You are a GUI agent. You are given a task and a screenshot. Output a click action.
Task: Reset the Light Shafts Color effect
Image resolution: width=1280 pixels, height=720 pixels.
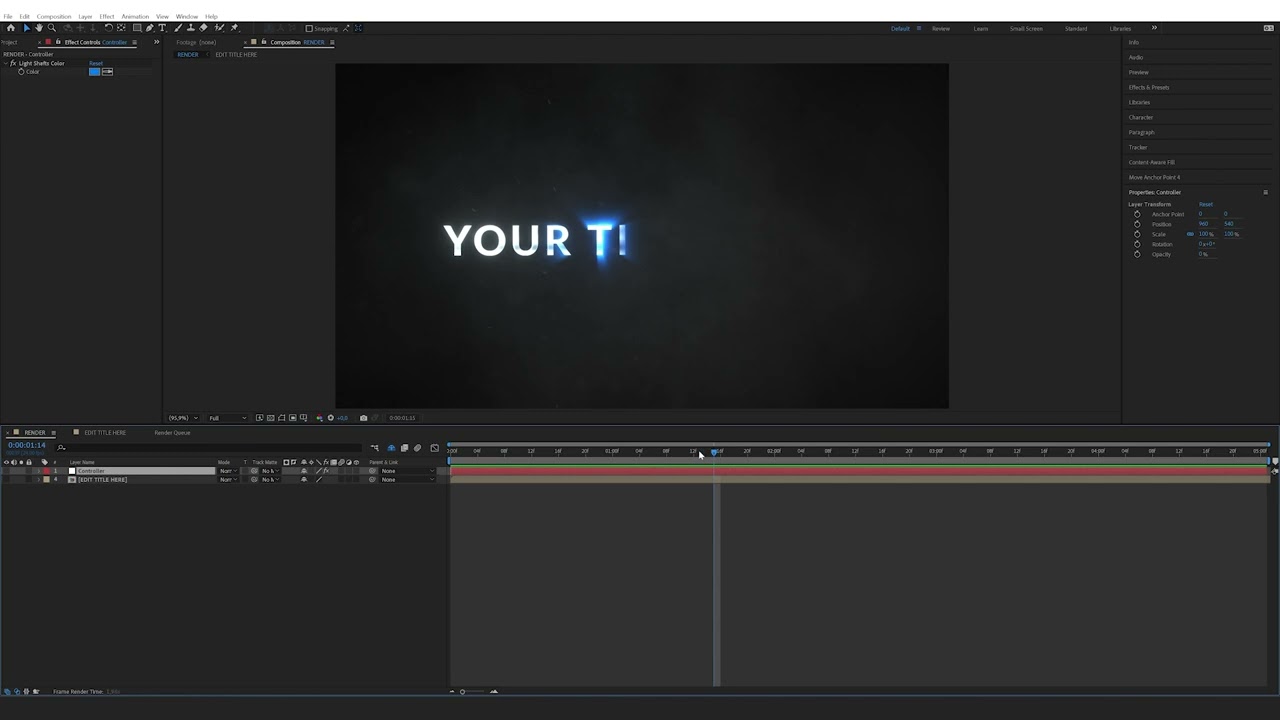tap(96, 63)
